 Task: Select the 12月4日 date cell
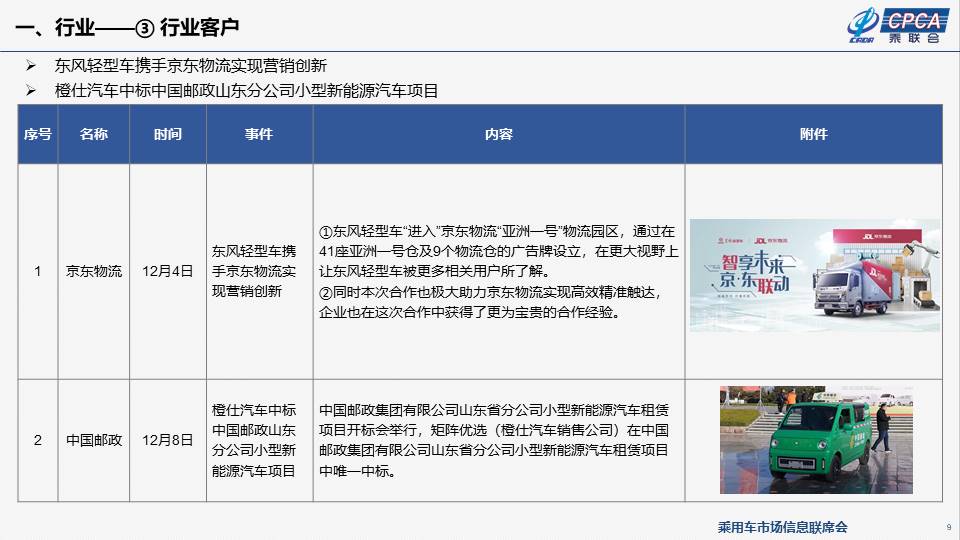(x=168, y=271)
